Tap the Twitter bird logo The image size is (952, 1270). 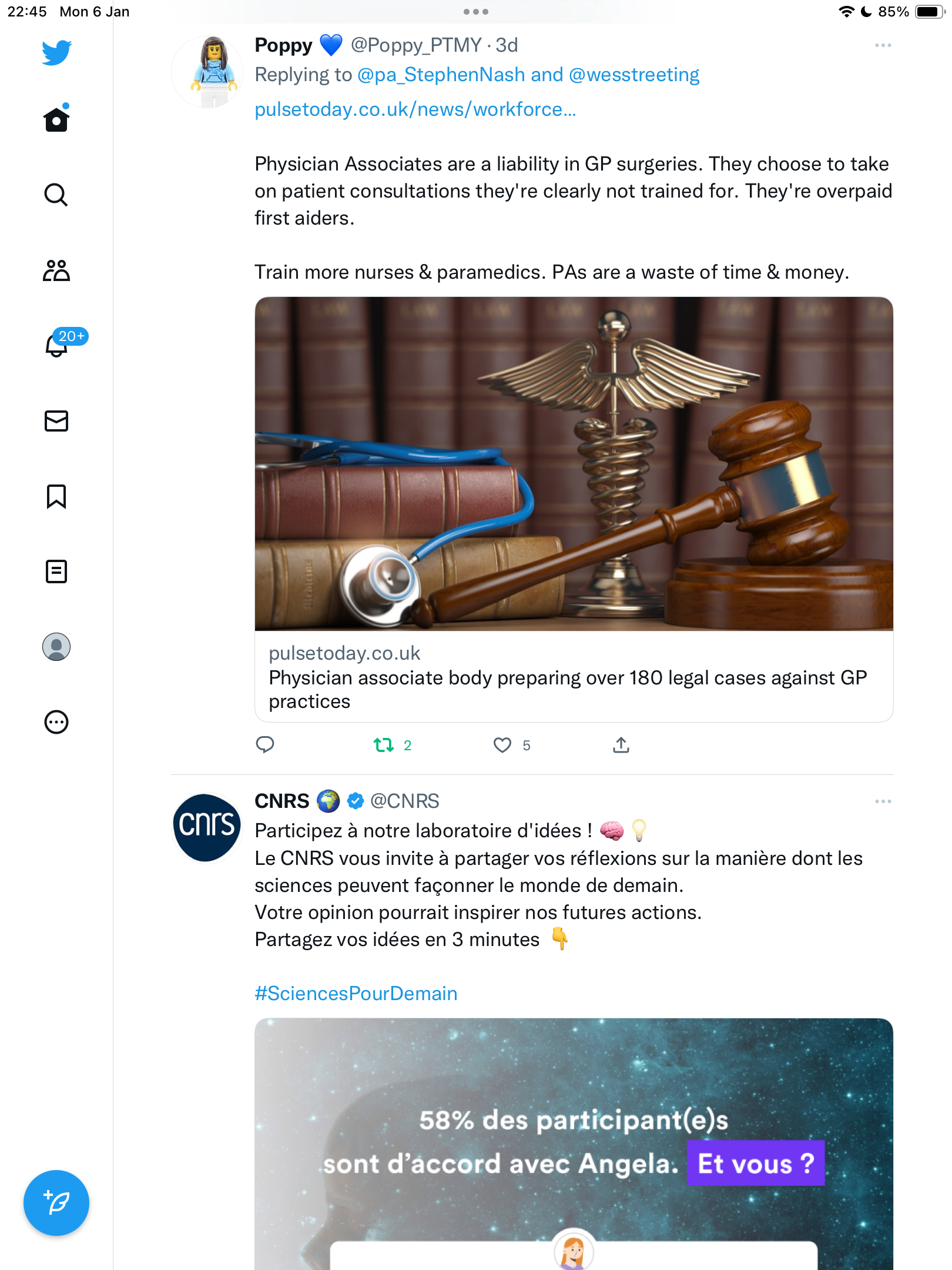(x=56, y=52)
